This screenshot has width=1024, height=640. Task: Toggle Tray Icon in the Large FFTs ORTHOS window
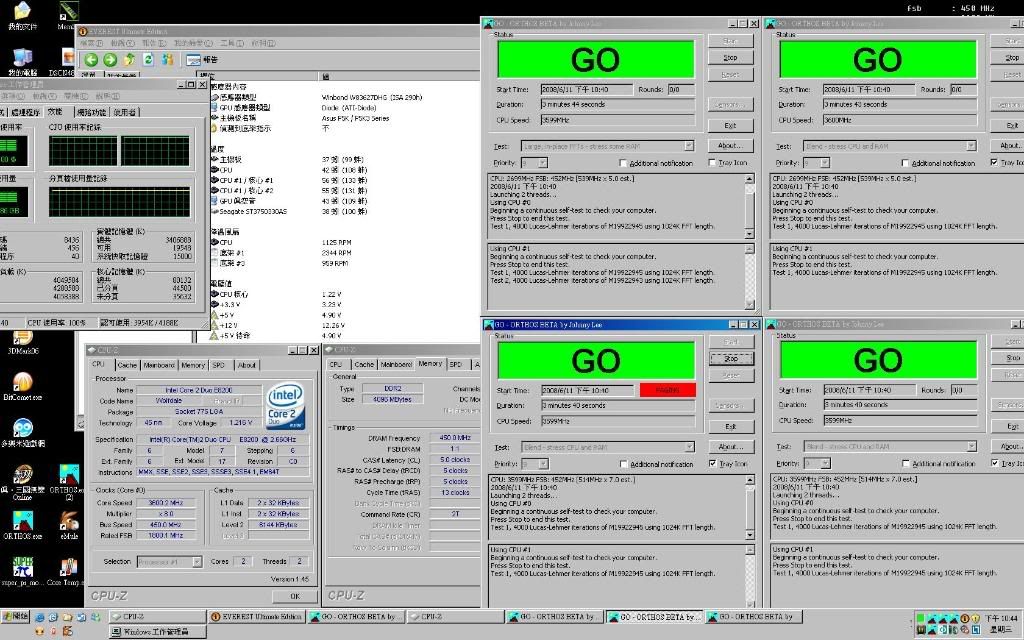click(728, 163)
